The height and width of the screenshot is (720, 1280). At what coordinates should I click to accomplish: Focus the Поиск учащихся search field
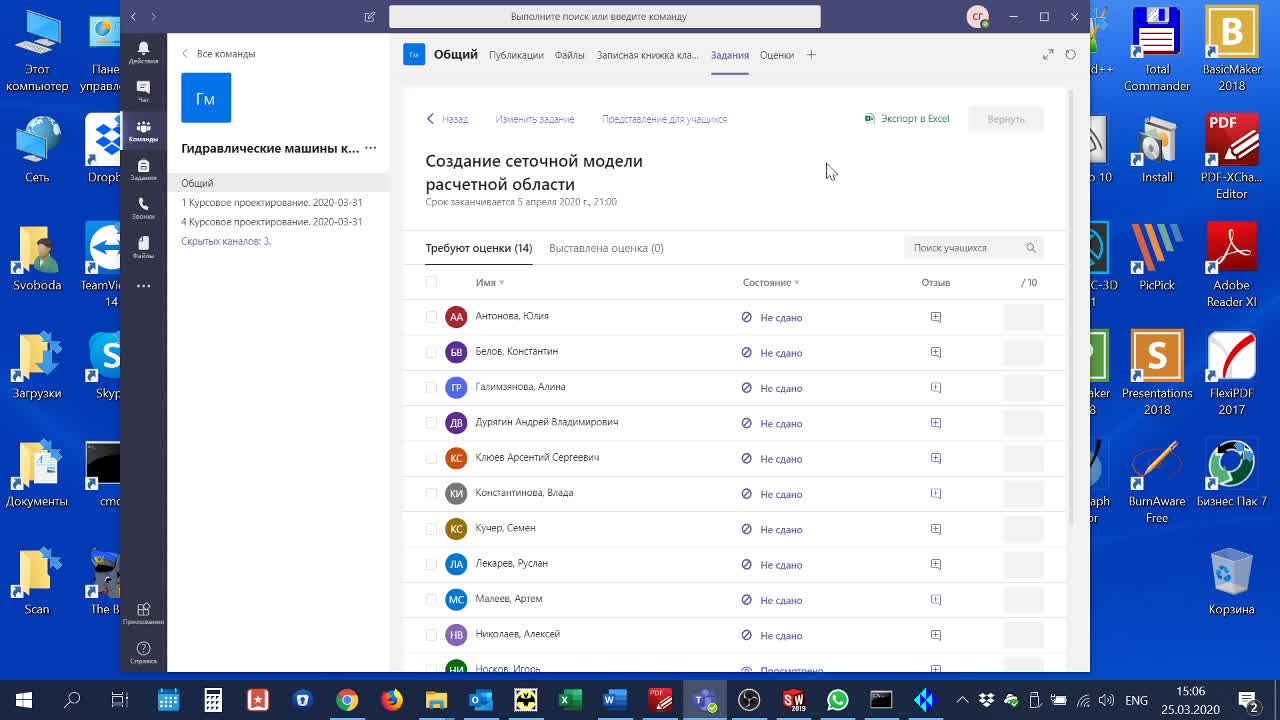974,248
